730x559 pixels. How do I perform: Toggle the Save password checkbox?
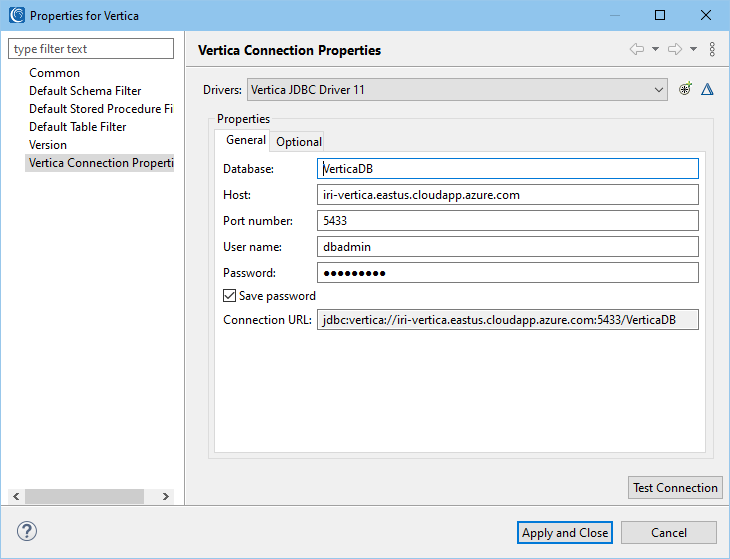[229, 296]
